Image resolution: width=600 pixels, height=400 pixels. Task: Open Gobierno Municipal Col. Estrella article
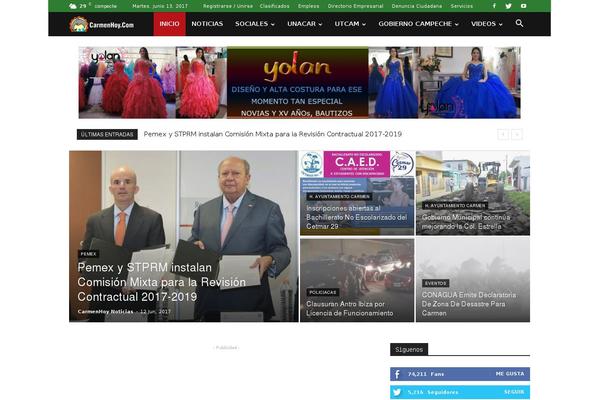point(466,222)
